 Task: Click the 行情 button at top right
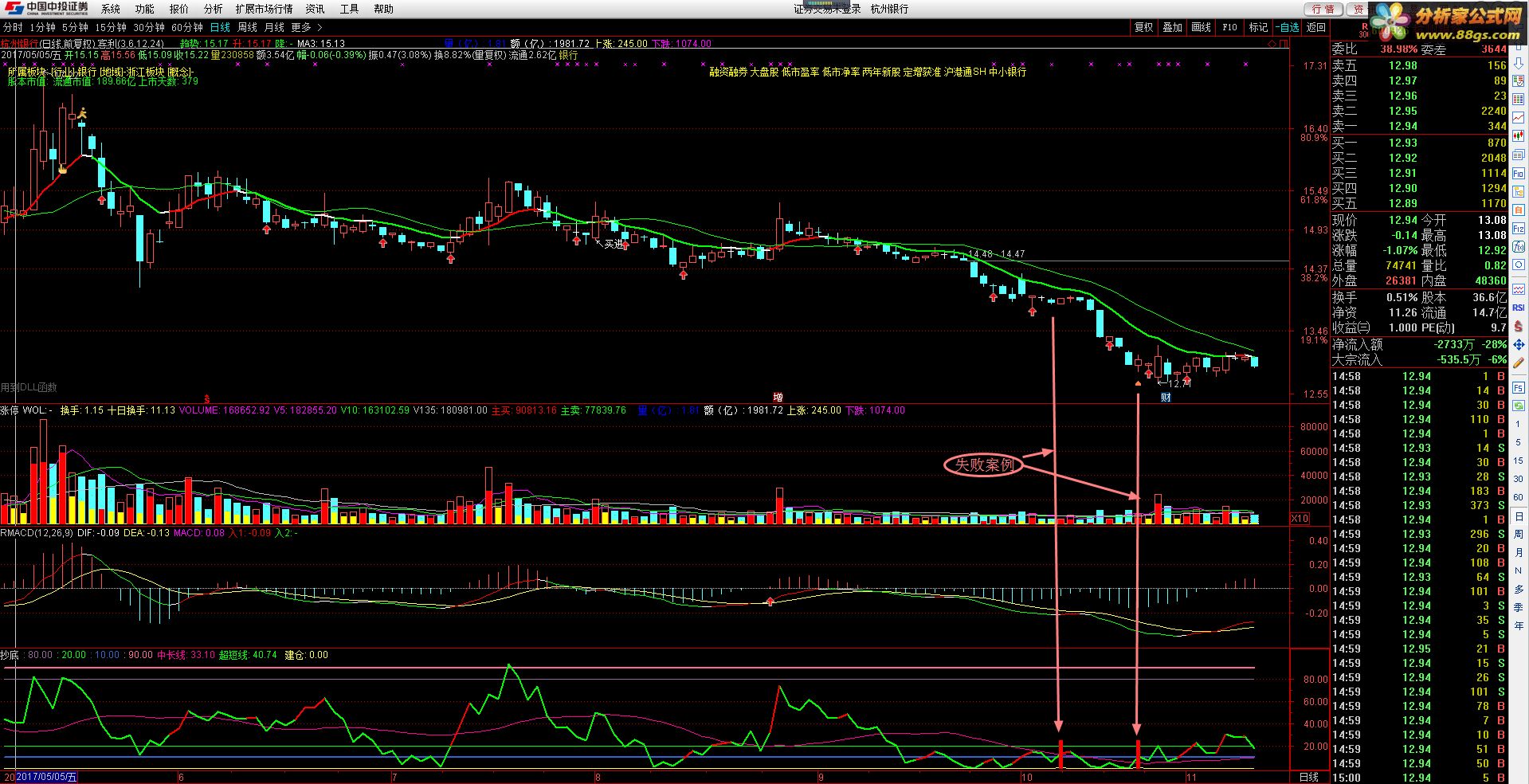click(1323, 9)
